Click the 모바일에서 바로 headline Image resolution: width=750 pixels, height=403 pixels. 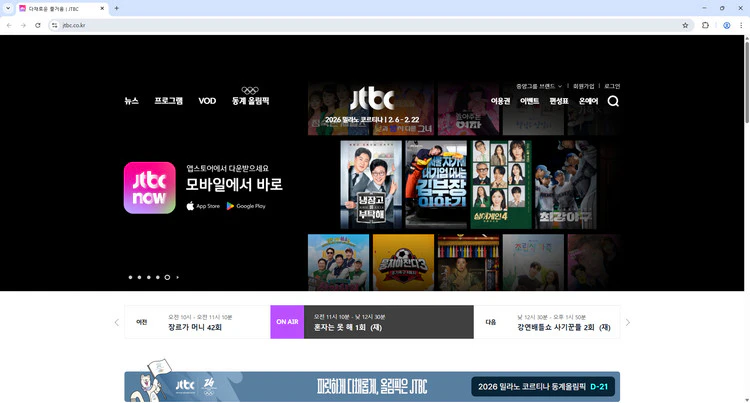(234, 185)
